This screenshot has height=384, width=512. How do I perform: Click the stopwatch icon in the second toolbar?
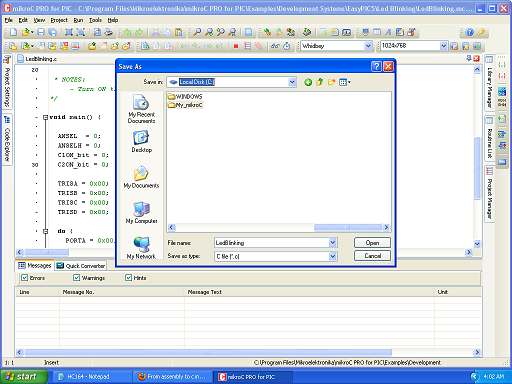(x=287, y=46)
